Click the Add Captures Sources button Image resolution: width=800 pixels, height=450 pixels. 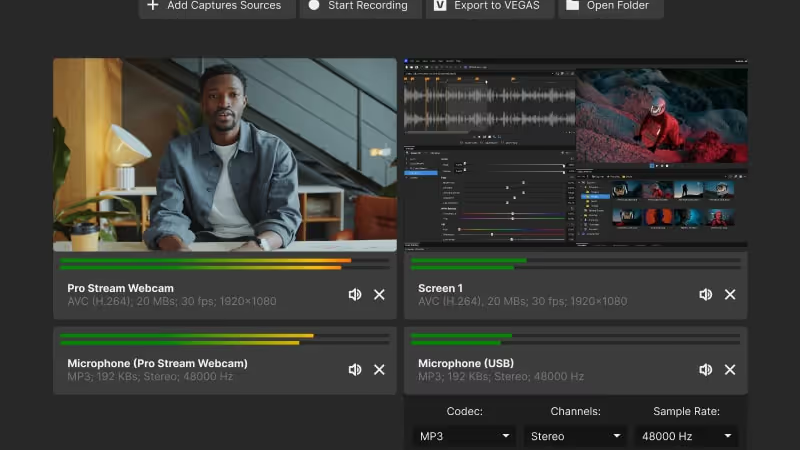click(x=217, y=7)
